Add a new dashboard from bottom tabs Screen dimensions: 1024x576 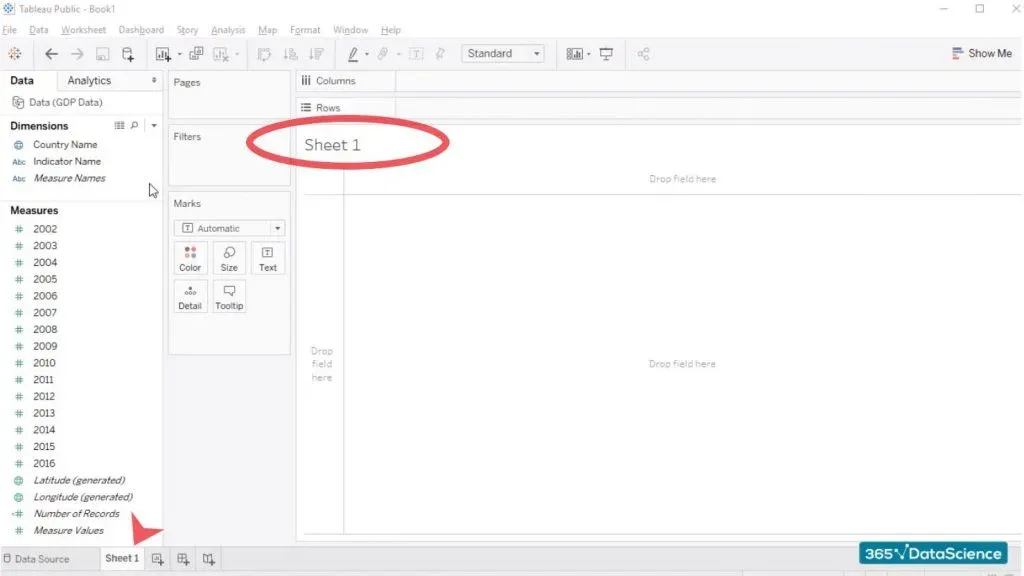[183, 559]
